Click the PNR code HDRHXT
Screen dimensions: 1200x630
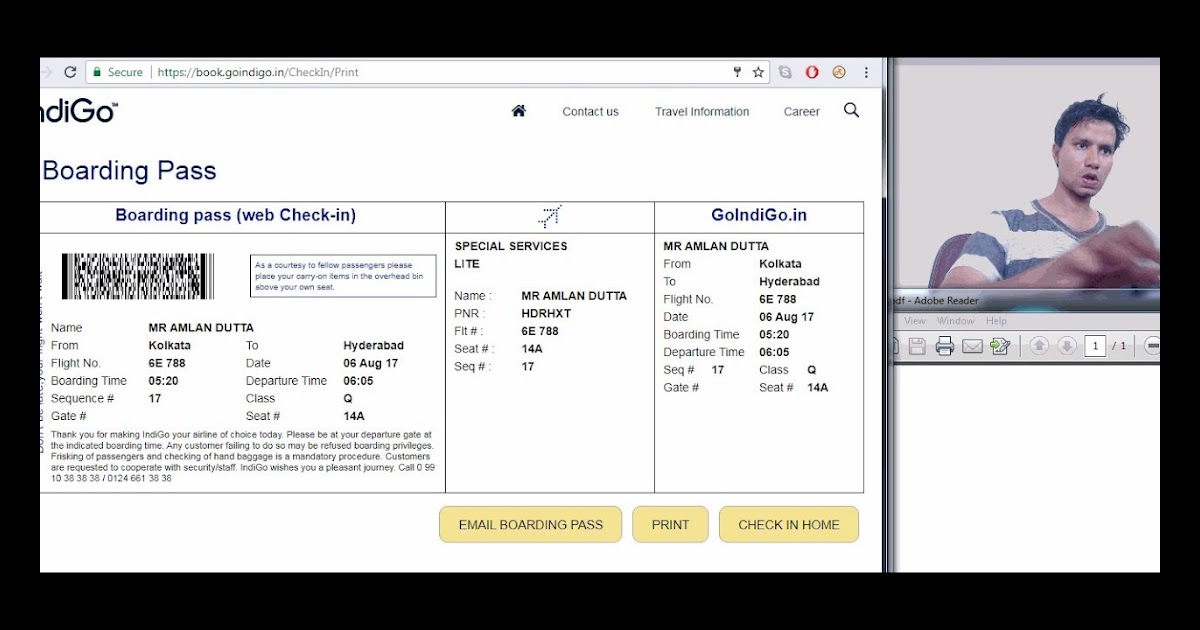click(546, 313)
